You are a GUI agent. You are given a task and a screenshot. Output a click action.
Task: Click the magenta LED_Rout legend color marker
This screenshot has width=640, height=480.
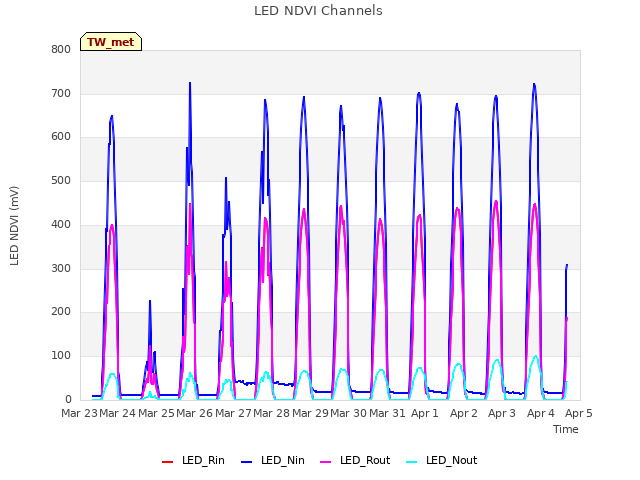coord(326,462)
